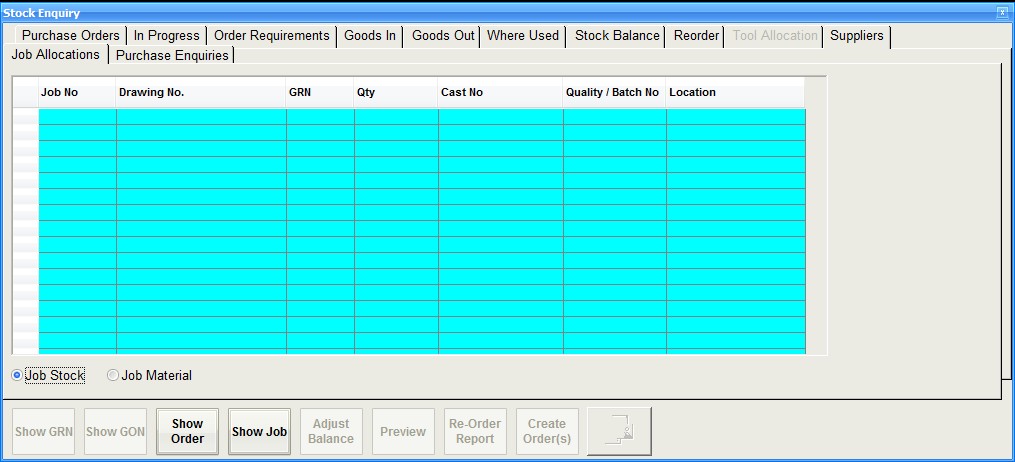1015x462 pixels.
Task: Go to the Goods In tab
Action: (369, 36)
